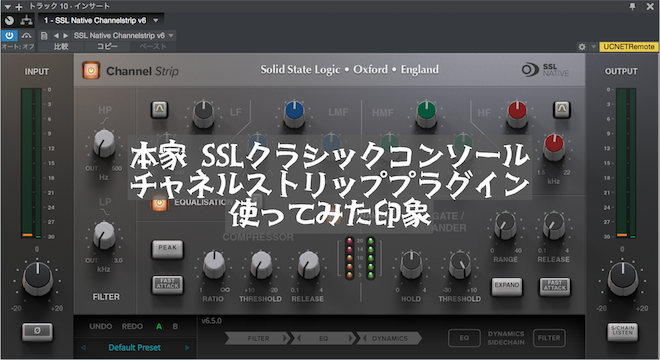Select previous preset left of Default Preset
The height and width of the screenshot is (360, 660).
coord(83,348)
